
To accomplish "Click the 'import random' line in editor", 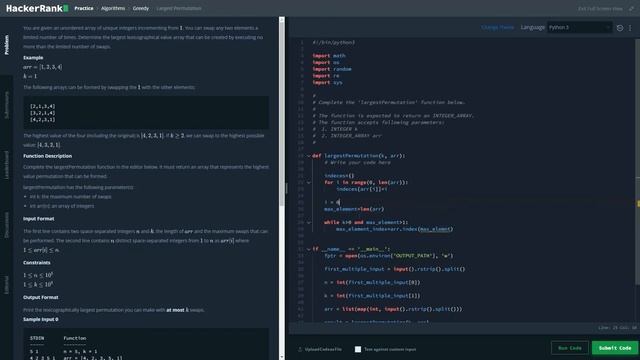I will coord(332,69).
